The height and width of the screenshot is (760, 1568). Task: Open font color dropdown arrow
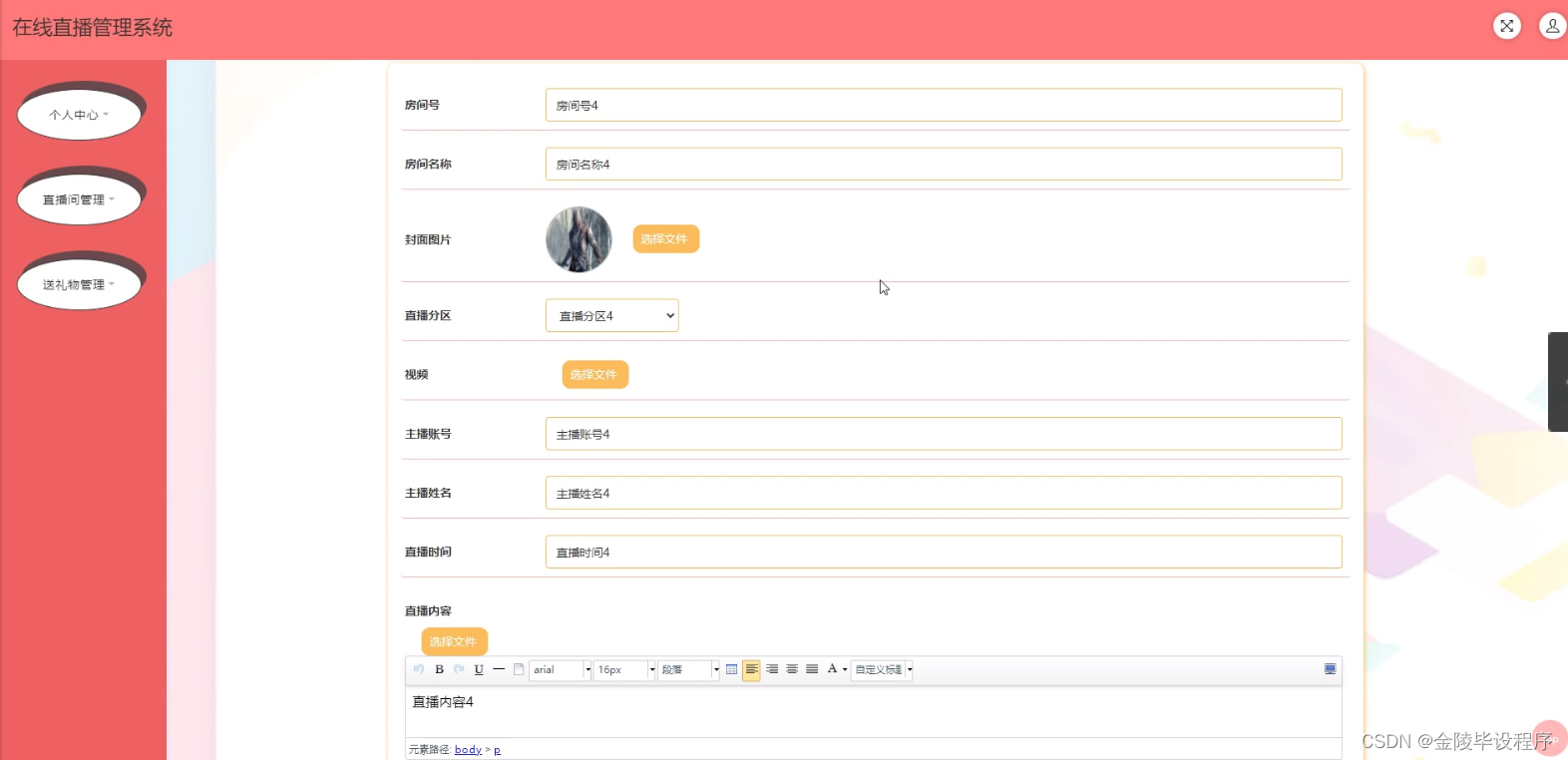(845, 670)
